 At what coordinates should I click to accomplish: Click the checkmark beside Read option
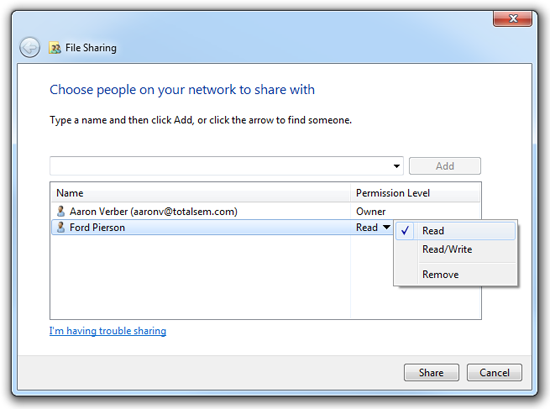pyautogui.click(x=405, y=231)
